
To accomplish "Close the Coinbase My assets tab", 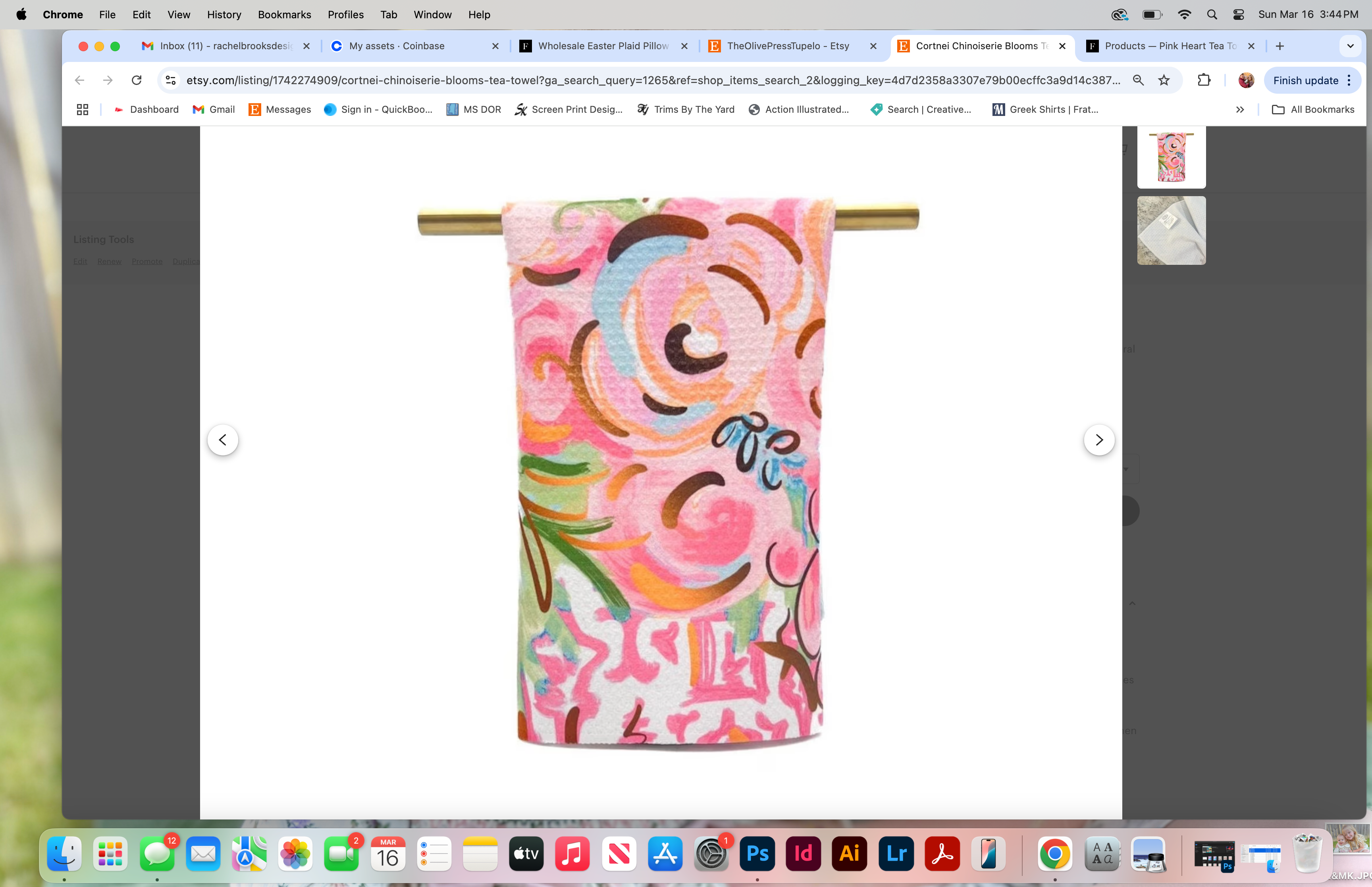I will [495, 46].
